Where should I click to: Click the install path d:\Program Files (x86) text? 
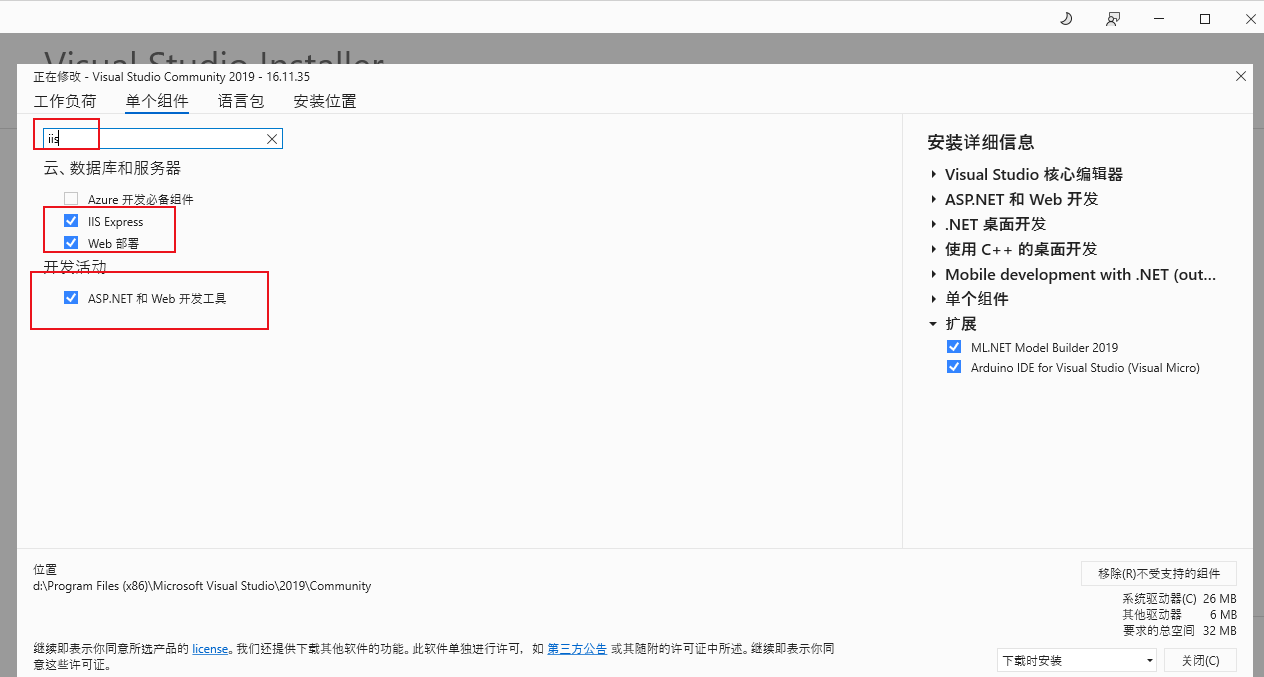pos(202,586)
